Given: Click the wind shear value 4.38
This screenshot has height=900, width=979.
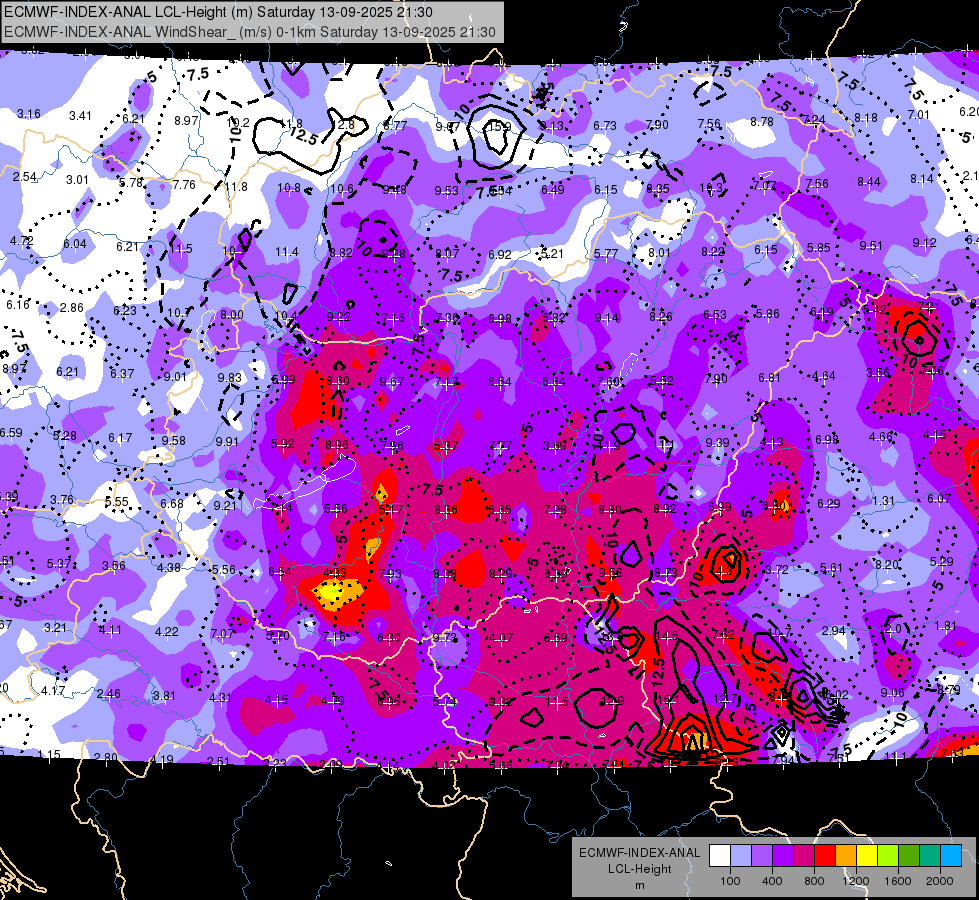Looking at the screenshot, I should 169,568.
